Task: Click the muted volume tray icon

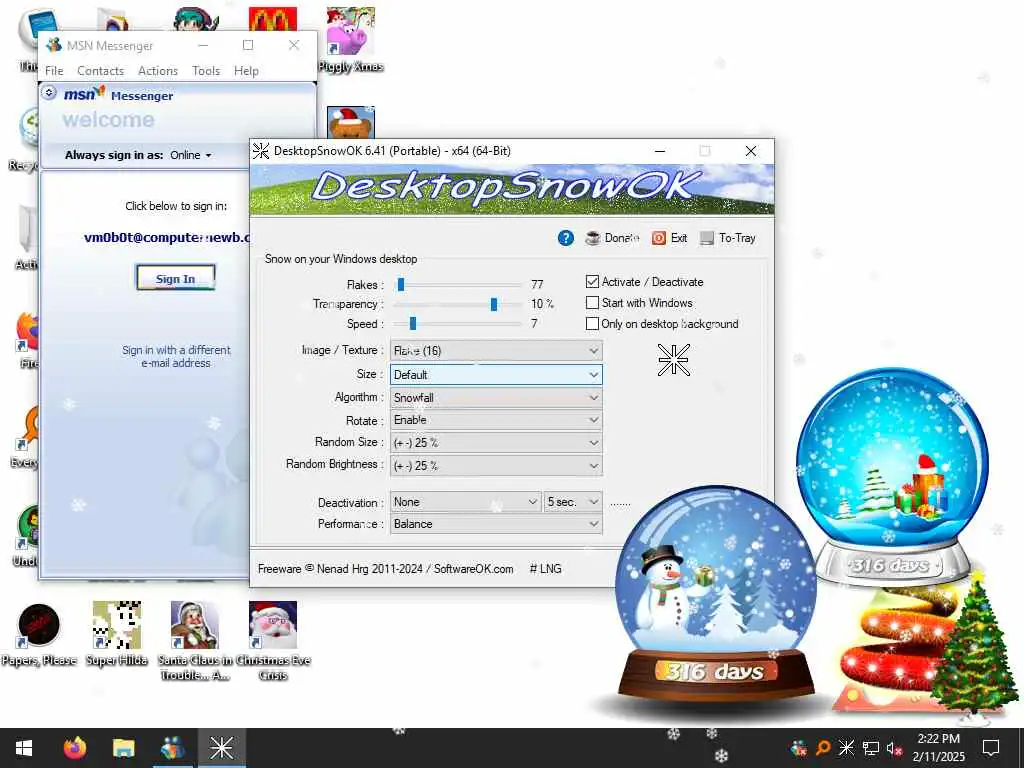Action: pyautogui.click(x=895, y=748)
